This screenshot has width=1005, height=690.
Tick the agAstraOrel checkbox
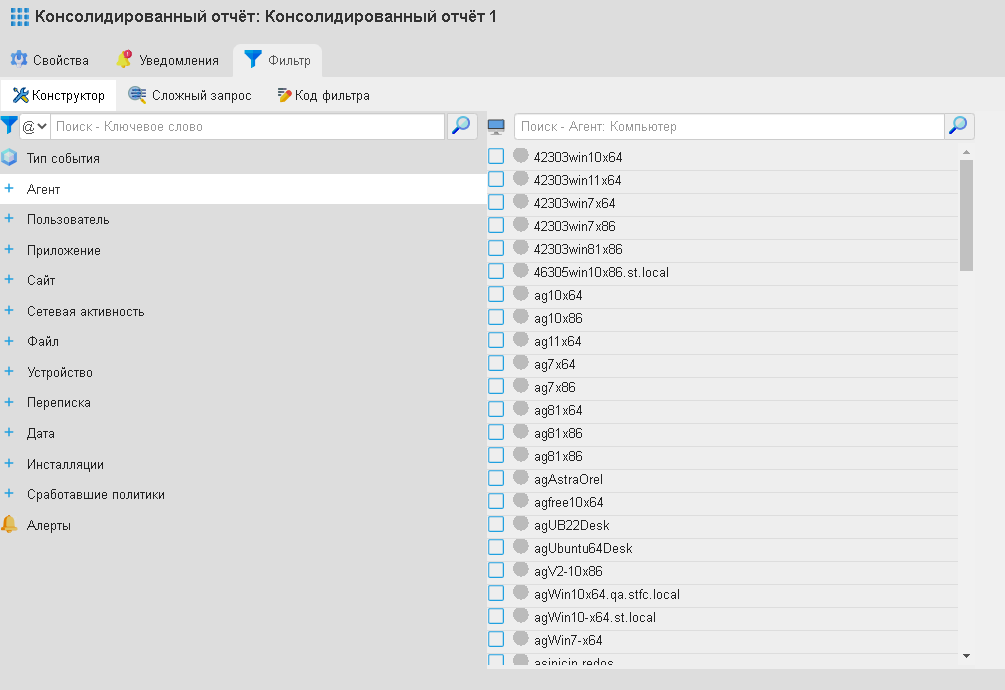(x=496, y=478)
